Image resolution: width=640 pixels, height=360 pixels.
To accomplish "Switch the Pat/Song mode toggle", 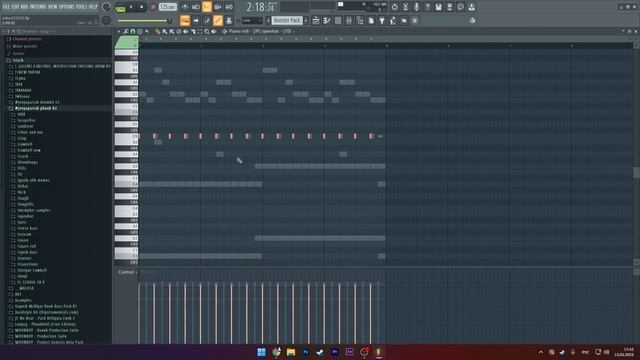I will (x=121, y=7).
